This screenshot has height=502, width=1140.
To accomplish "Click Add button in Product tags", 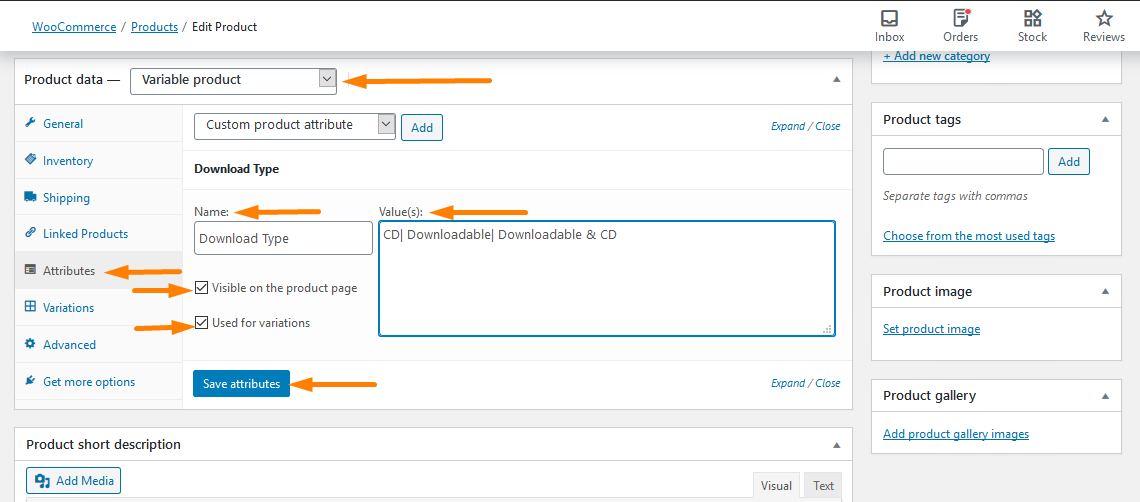I will pos(1069,162).
